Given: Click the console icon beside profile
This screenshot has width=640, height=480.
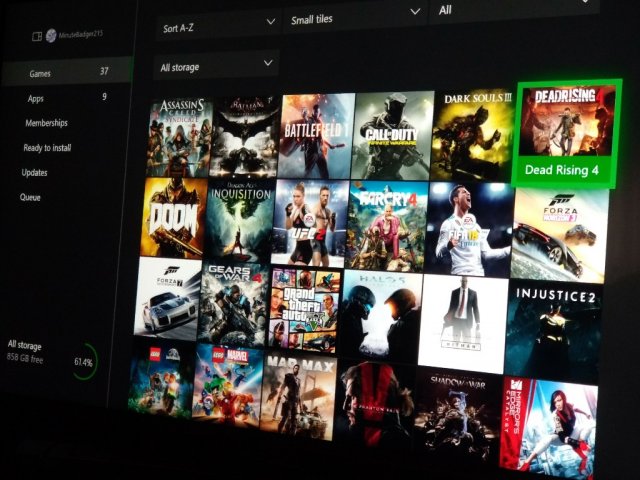Looking at the screenshot, I should pos(37,37).
